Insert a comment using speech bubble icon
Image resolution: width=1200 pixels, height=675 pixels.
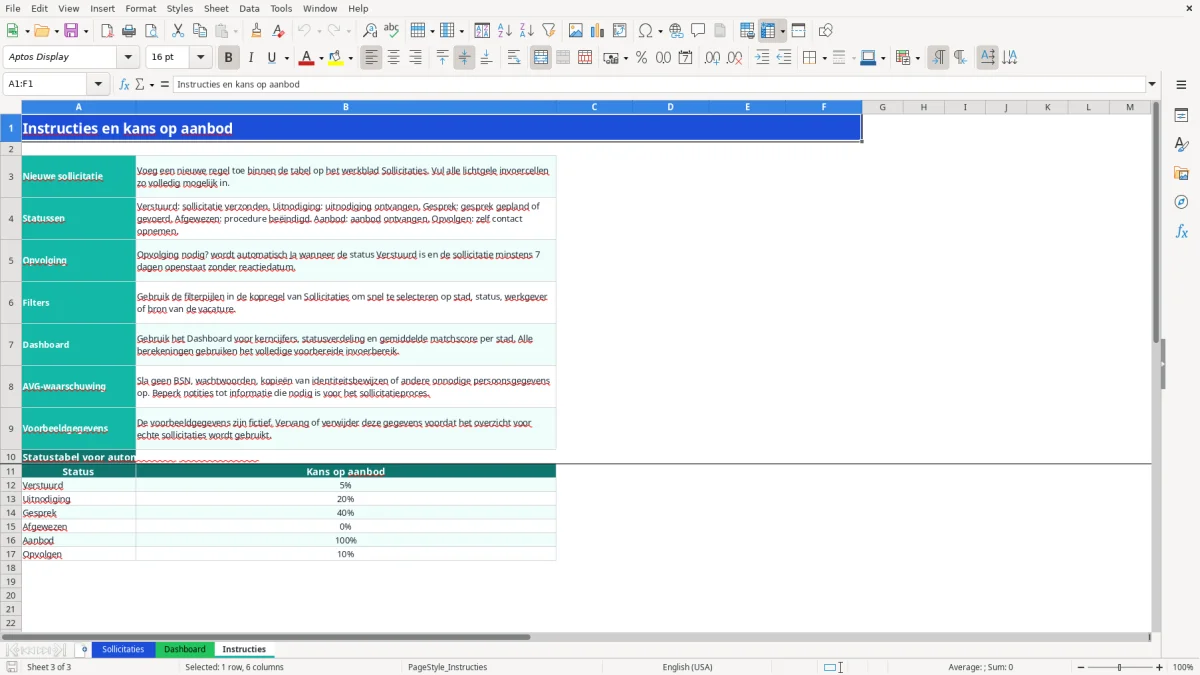699,31
